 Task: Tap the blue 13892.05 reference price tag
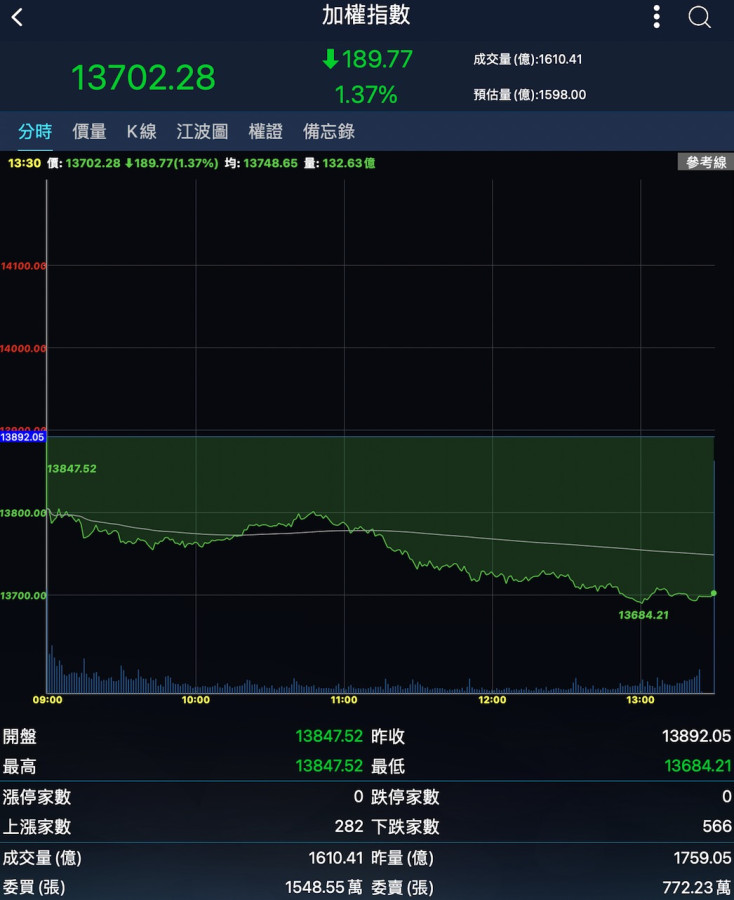(x=23, y=437)
